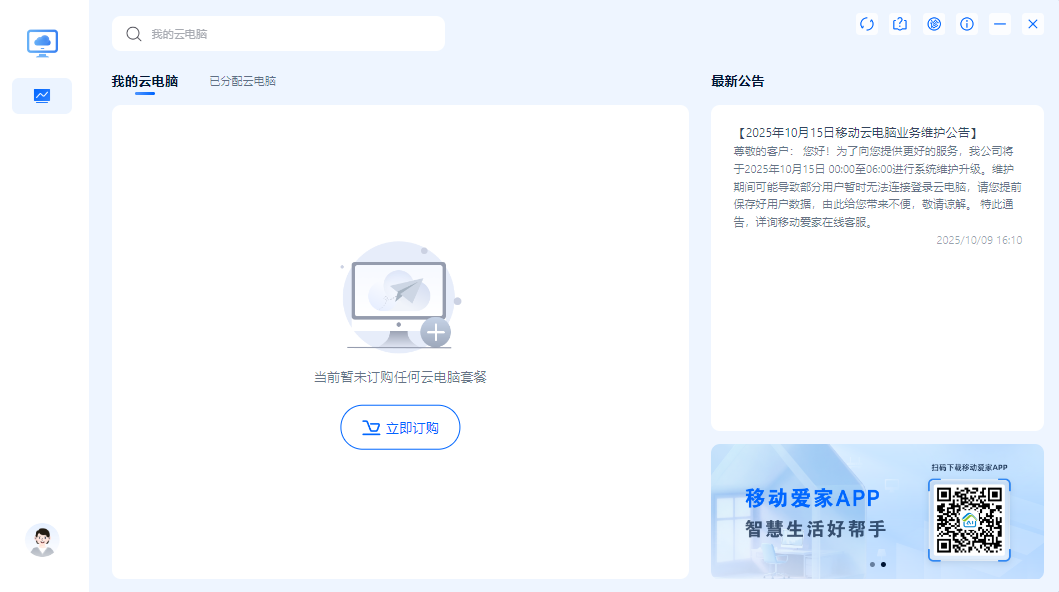Select the second banner carousel dot
Screen dimensions: 1059x592
pyautogui.click(x=883, y=564)
